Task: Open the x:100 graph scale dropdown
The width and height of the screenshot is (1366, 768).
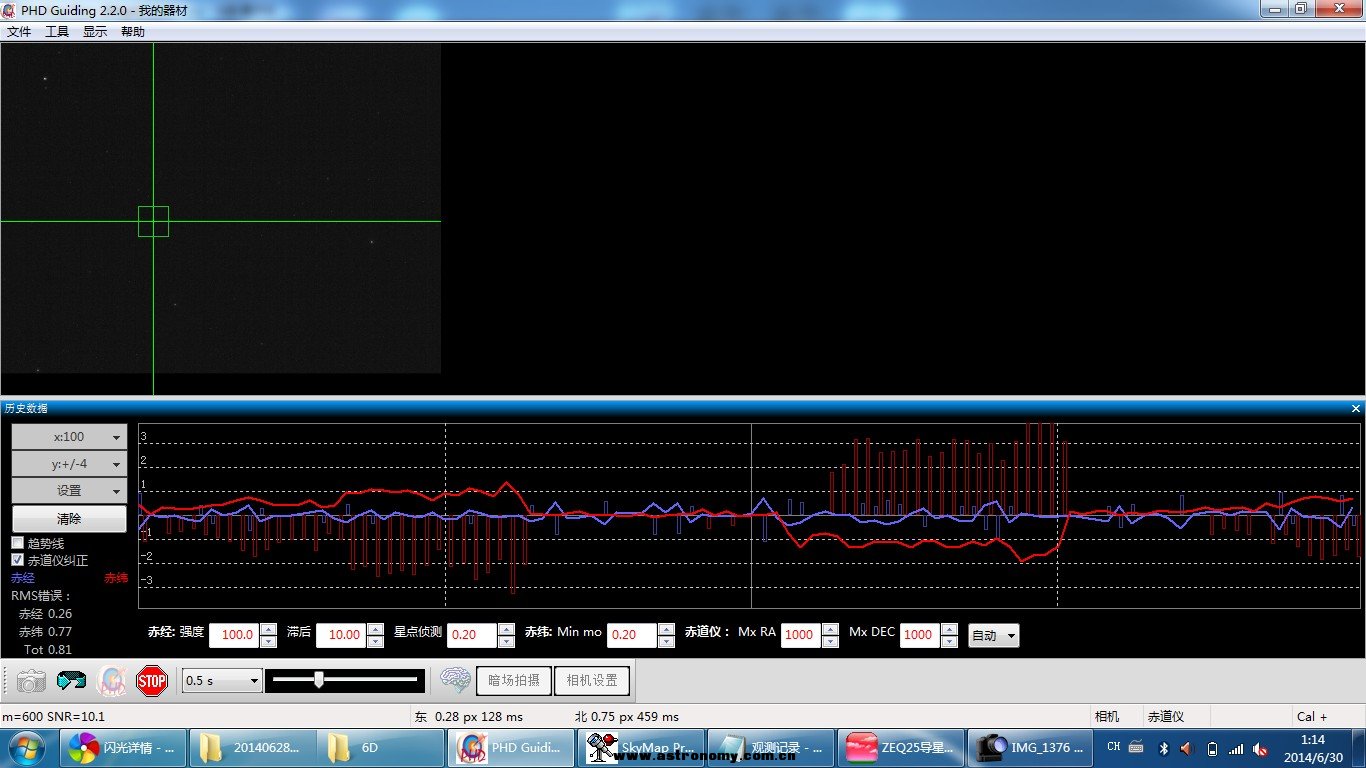Action: point(69,437)
